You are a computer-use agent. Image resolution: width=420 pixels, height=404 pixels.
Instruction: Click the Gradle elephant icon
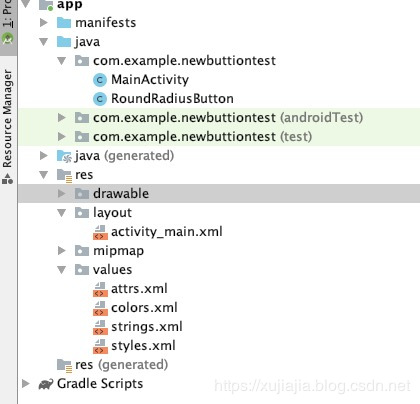click(x=46, y=384)
